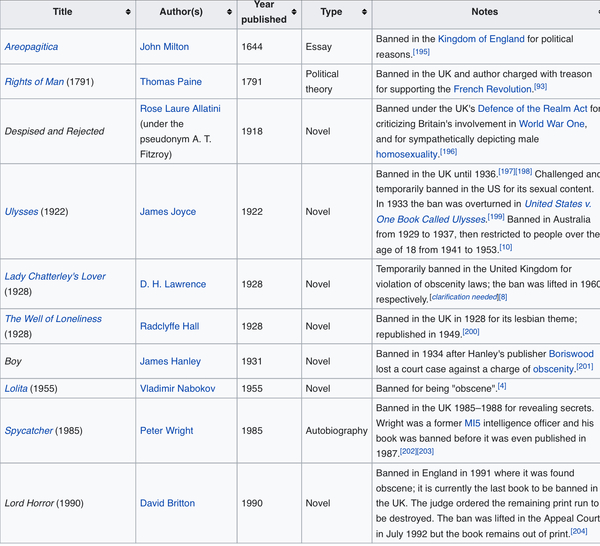Open the Vladimir Nabokov link

(x=177, y=388)
